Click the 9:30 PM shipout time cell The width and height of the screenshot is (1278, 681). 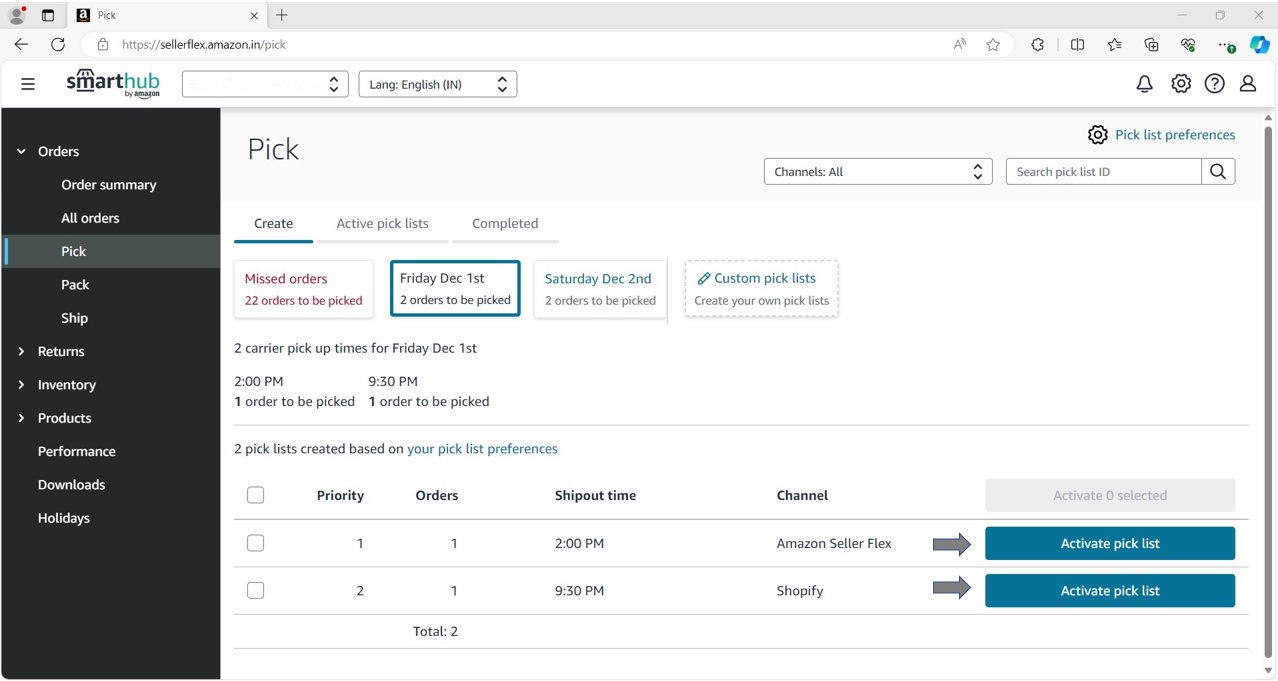point(580,591)
